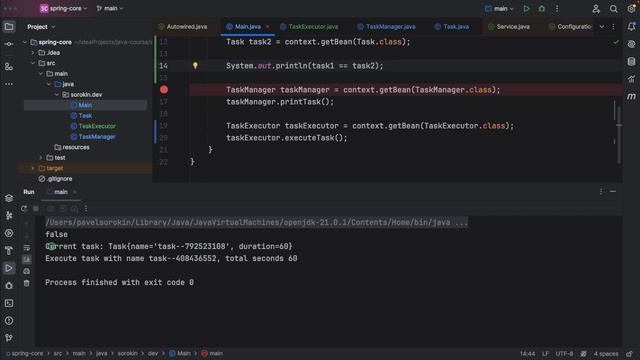
Task: Select TaskManager in project tree
Action: click(97, 137)
